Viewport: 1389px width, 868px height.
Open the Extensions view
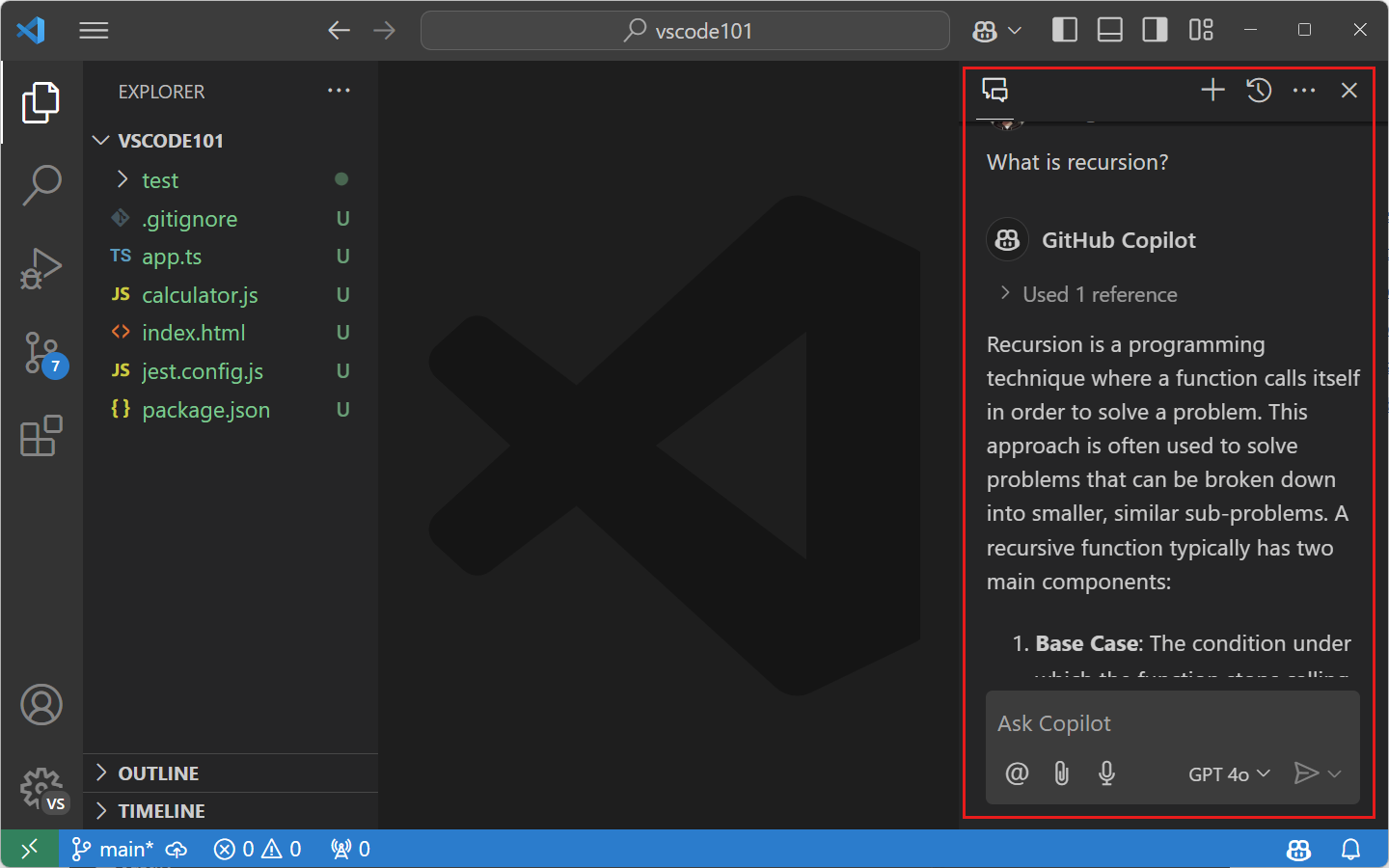pyautogui.click(x=41, y=436)
